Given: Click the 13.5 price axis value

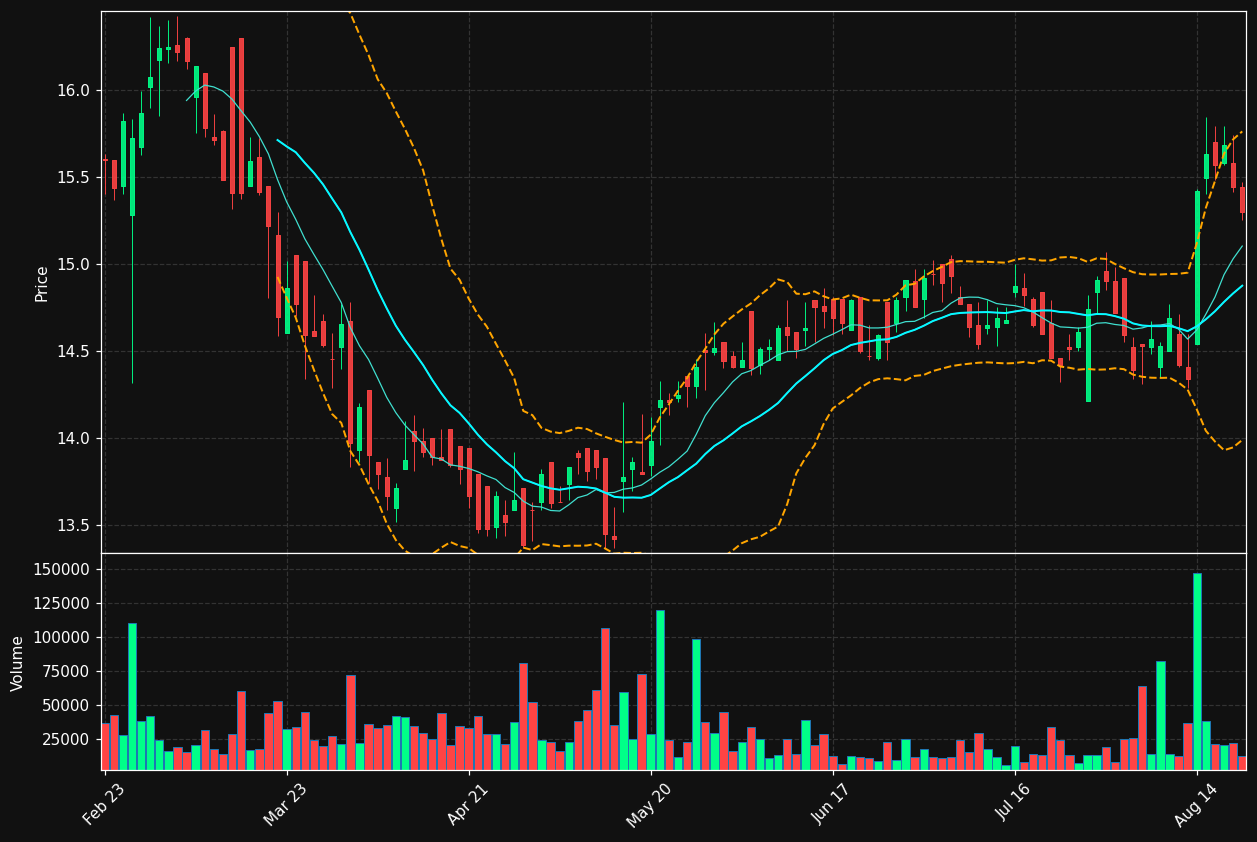Looking at the screenshot, I should (75, 525).
